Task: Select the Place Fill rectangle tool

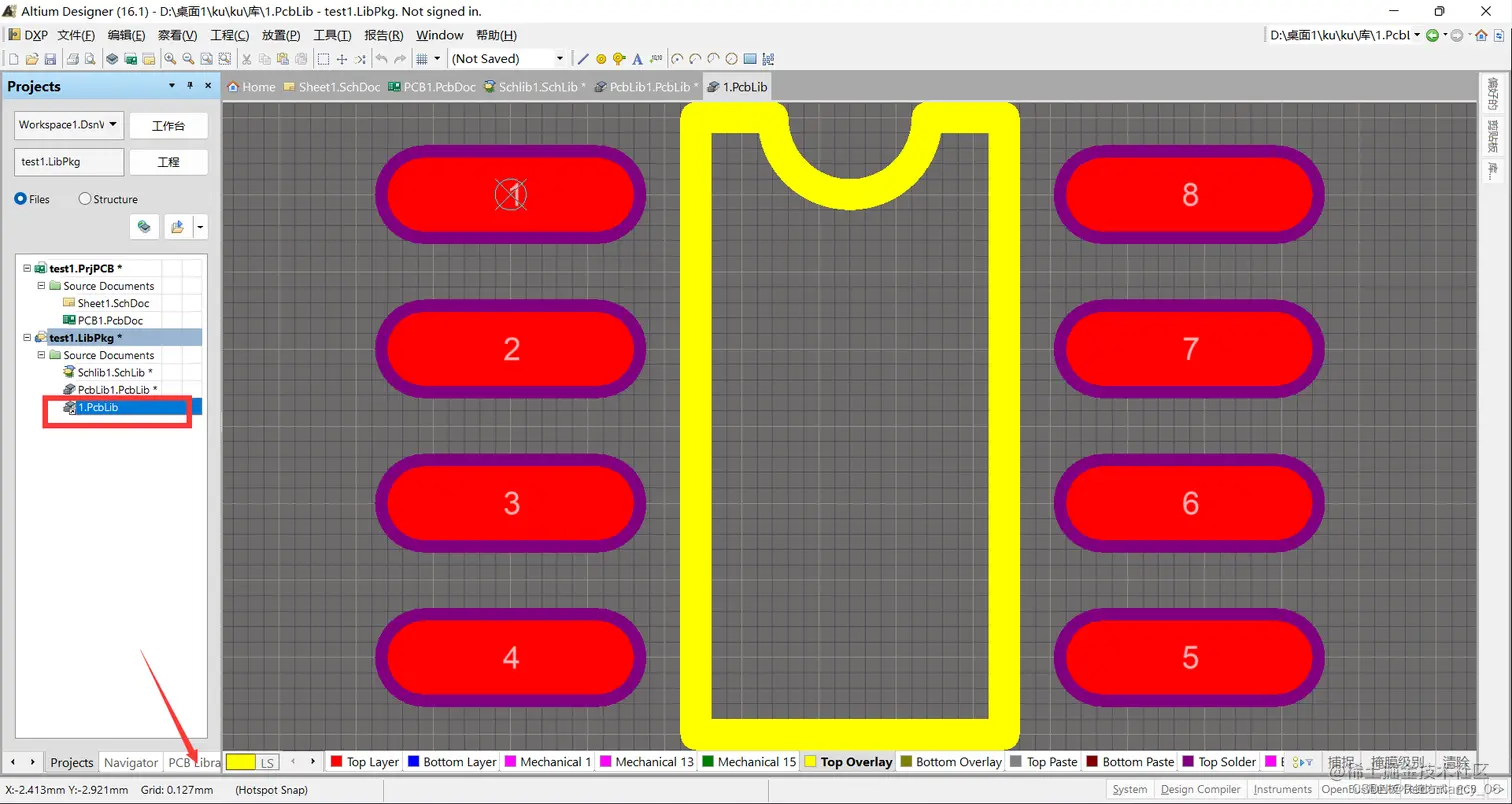Action: click(750, 59)
